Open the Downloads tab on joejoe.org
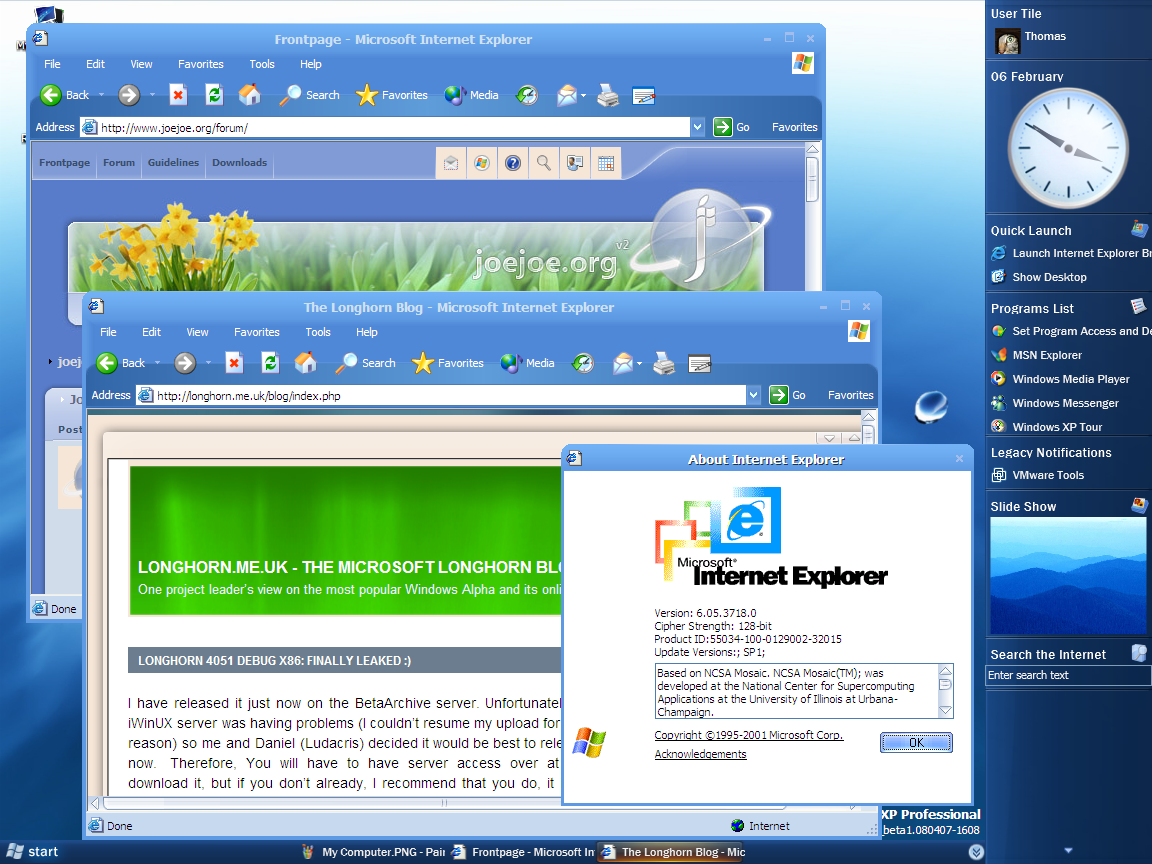Viewport: 1152px width, 864px height. point(240,162)
